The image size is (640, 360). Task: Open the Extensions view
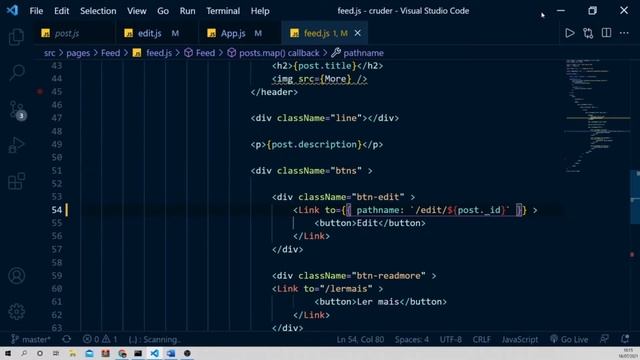(16, 181)
